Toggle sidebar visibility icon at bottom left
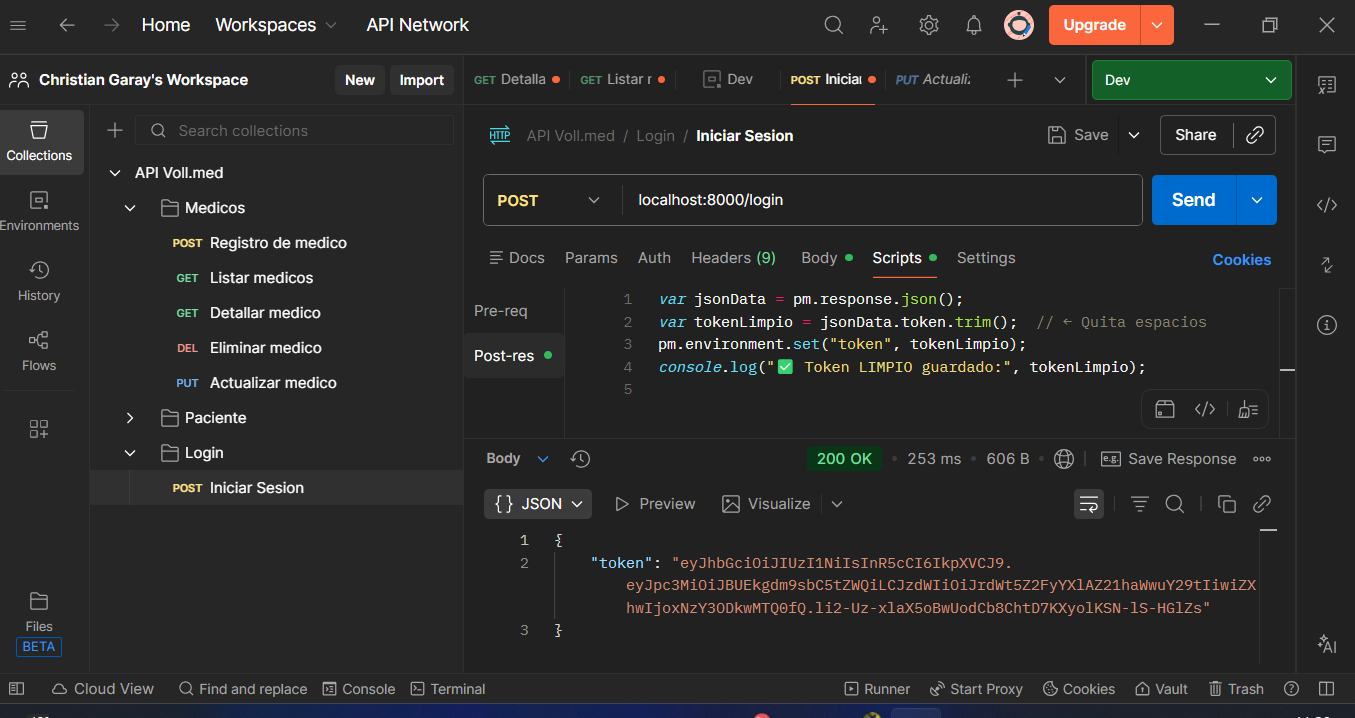The image size is (1355, 718). (16, 689)
